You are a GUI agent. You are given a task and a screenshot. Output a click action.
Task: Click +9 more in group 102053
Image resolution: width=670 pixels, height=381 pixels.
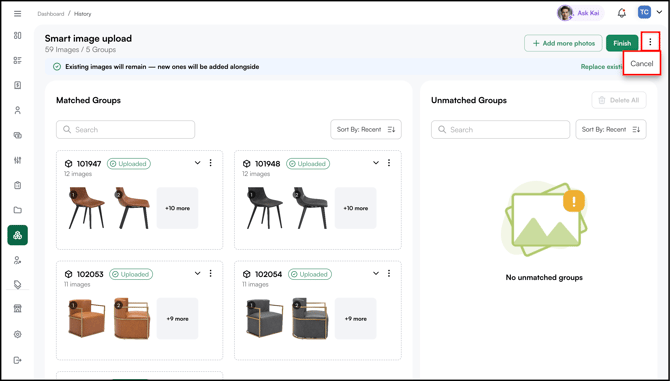pos(177,319)
